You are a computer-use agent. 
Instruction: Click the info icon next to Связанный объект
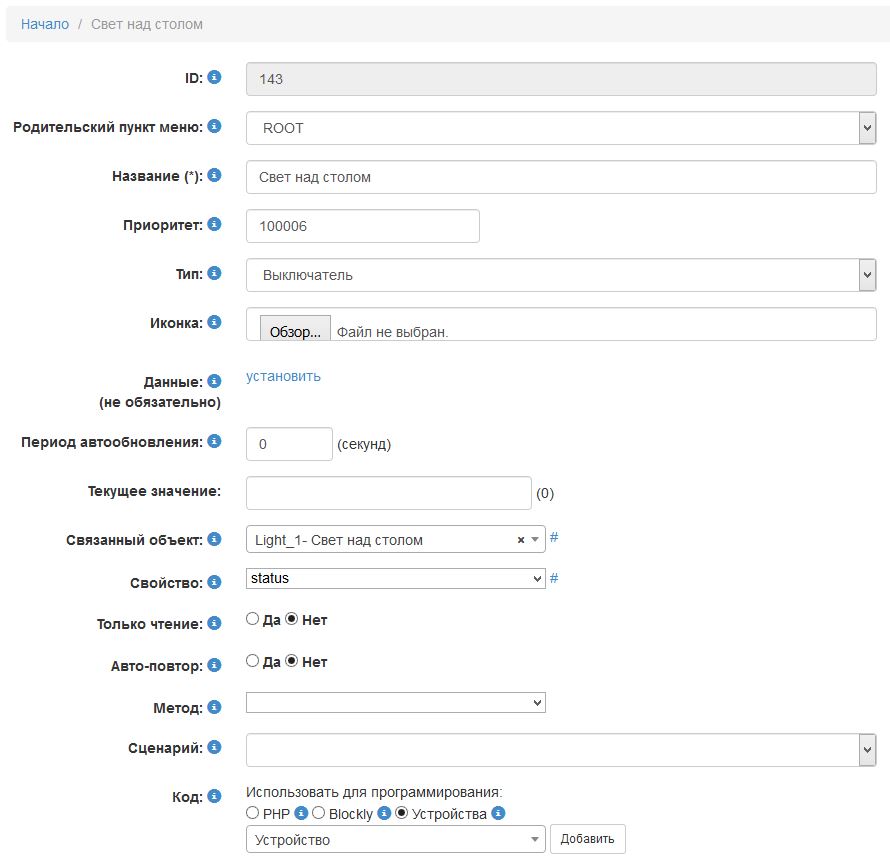(x=215, y=540)
